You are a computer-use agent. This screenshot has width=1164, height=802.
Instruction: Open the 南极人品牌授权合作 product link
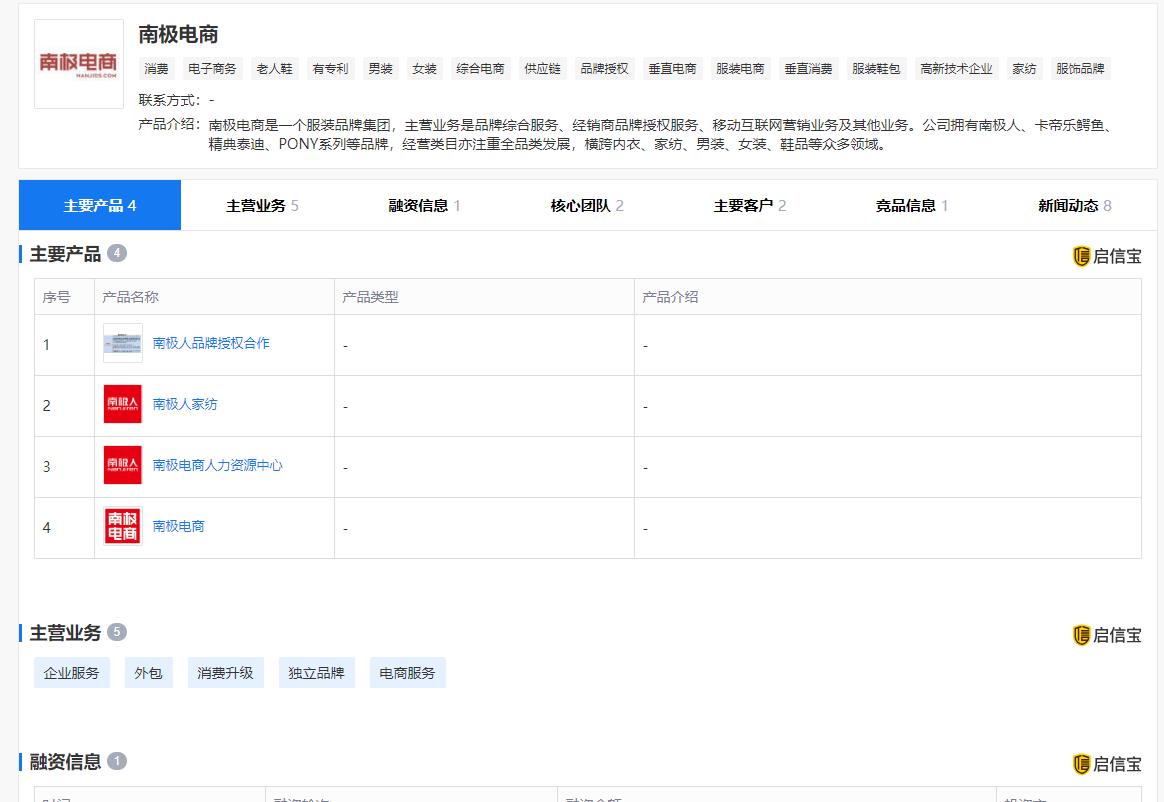click(x=213, y=344)
